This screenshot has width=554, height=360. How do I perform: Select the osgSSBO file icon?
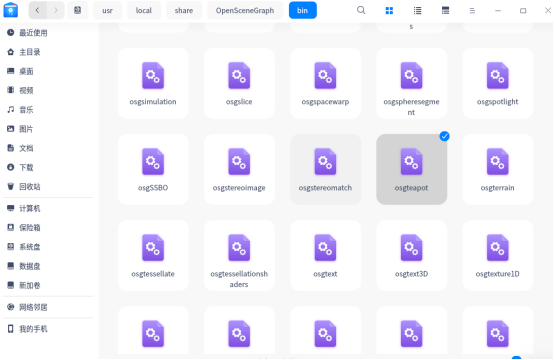(x=153, y=162)
